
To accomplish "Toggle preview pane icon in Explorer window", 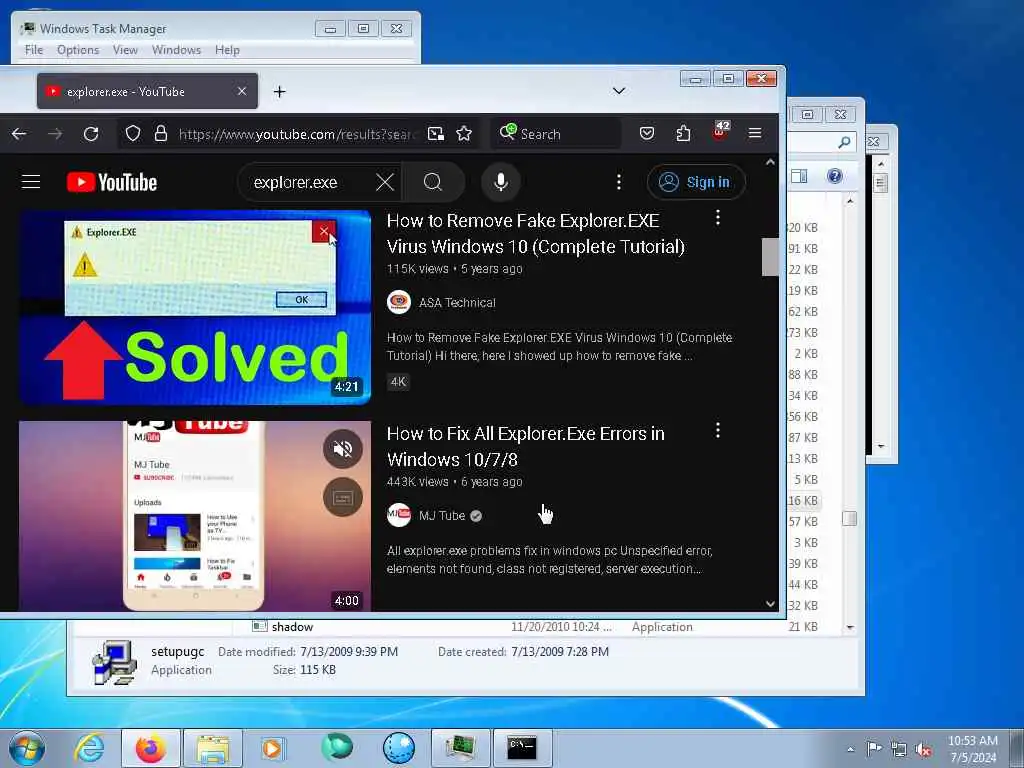I will [x=799, y=176].
